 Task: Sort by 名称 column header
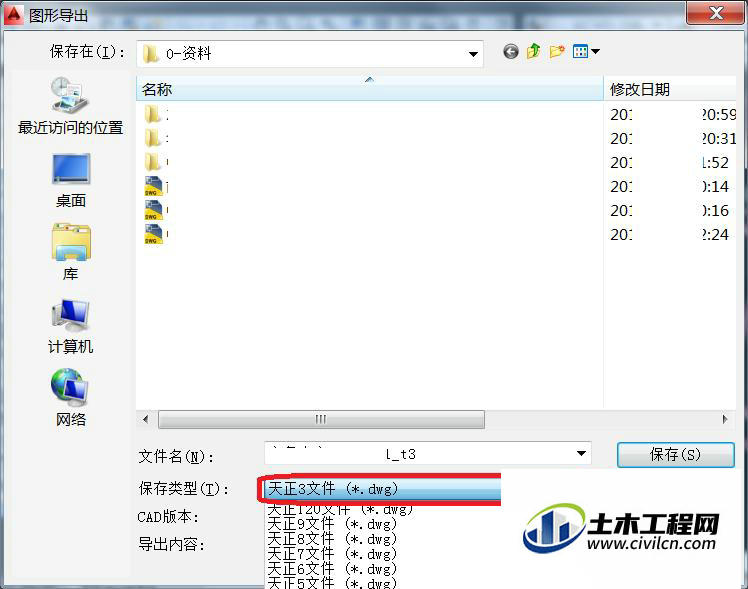(x=370, y=89)
